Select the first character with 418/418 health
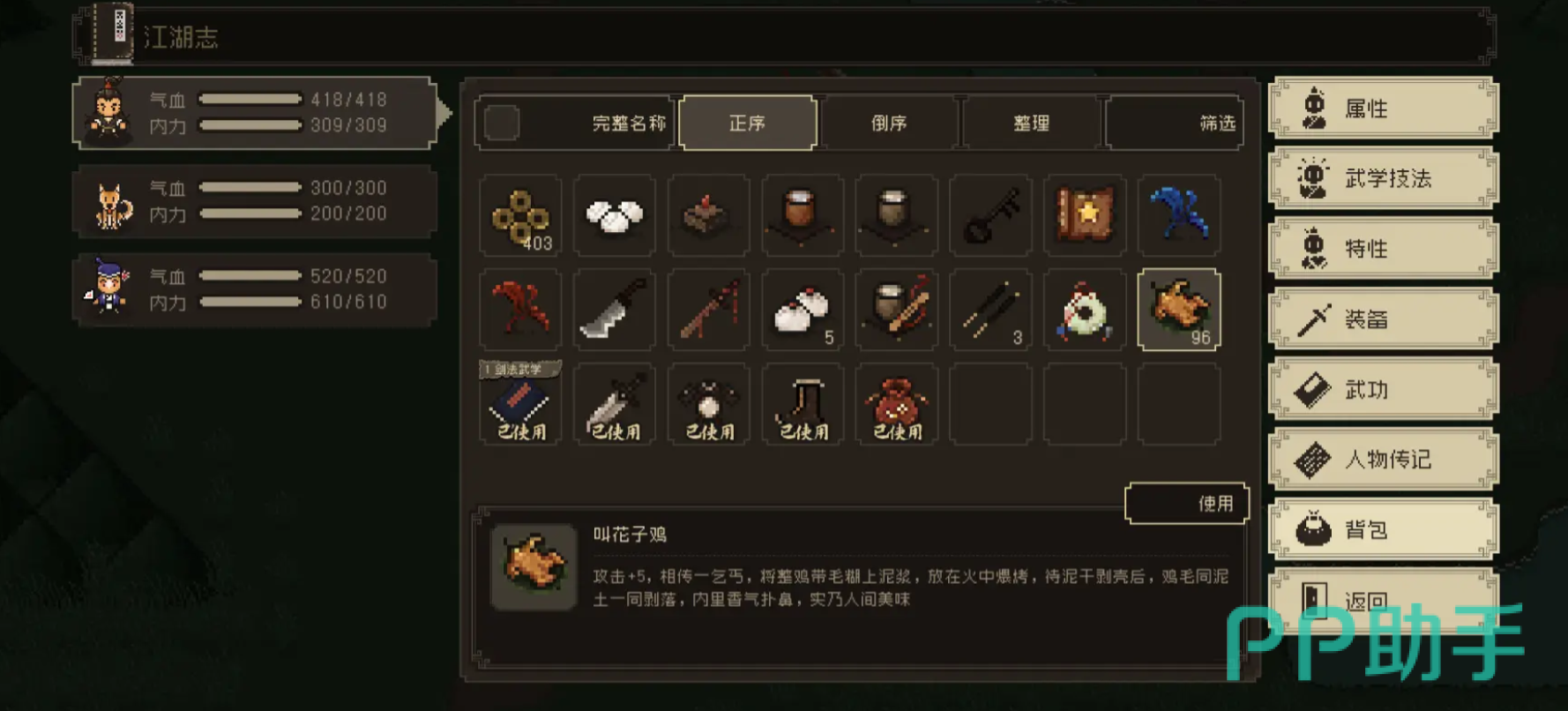 (255, 113)
